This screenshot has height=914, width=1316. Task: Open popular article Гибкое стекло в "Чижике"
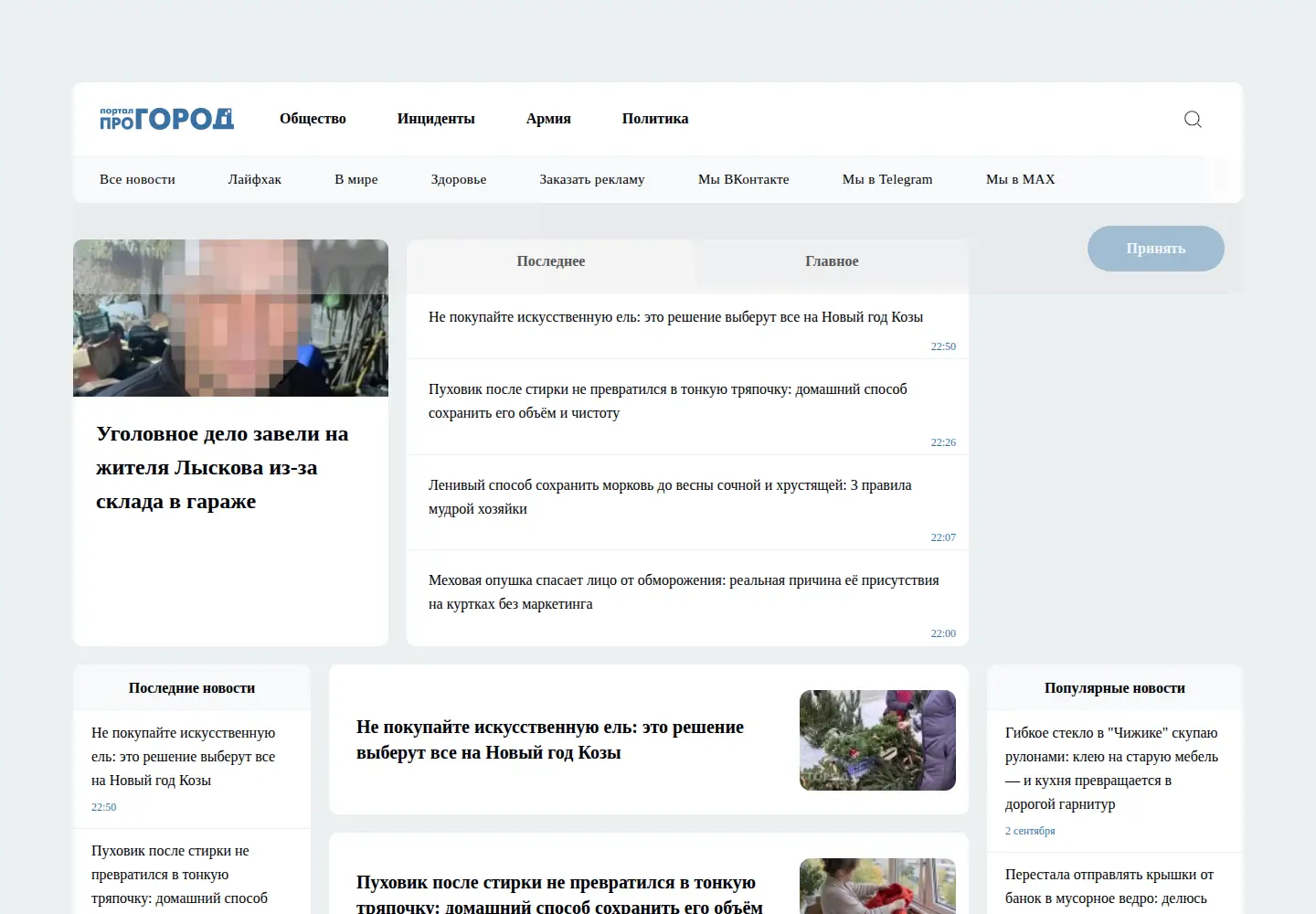tap(1111, 769)
